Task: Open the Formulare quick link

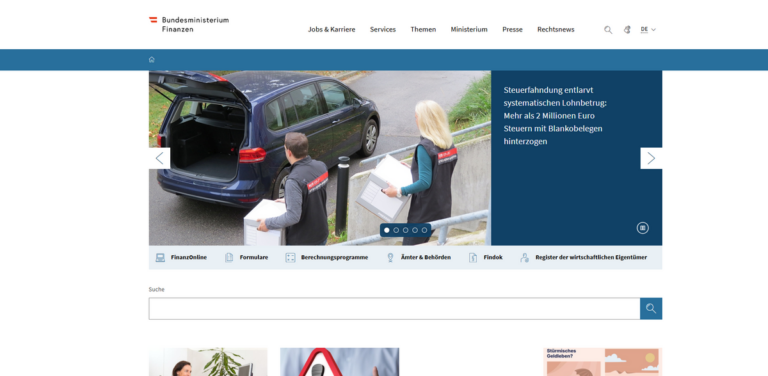Action: tap(254, 258)
